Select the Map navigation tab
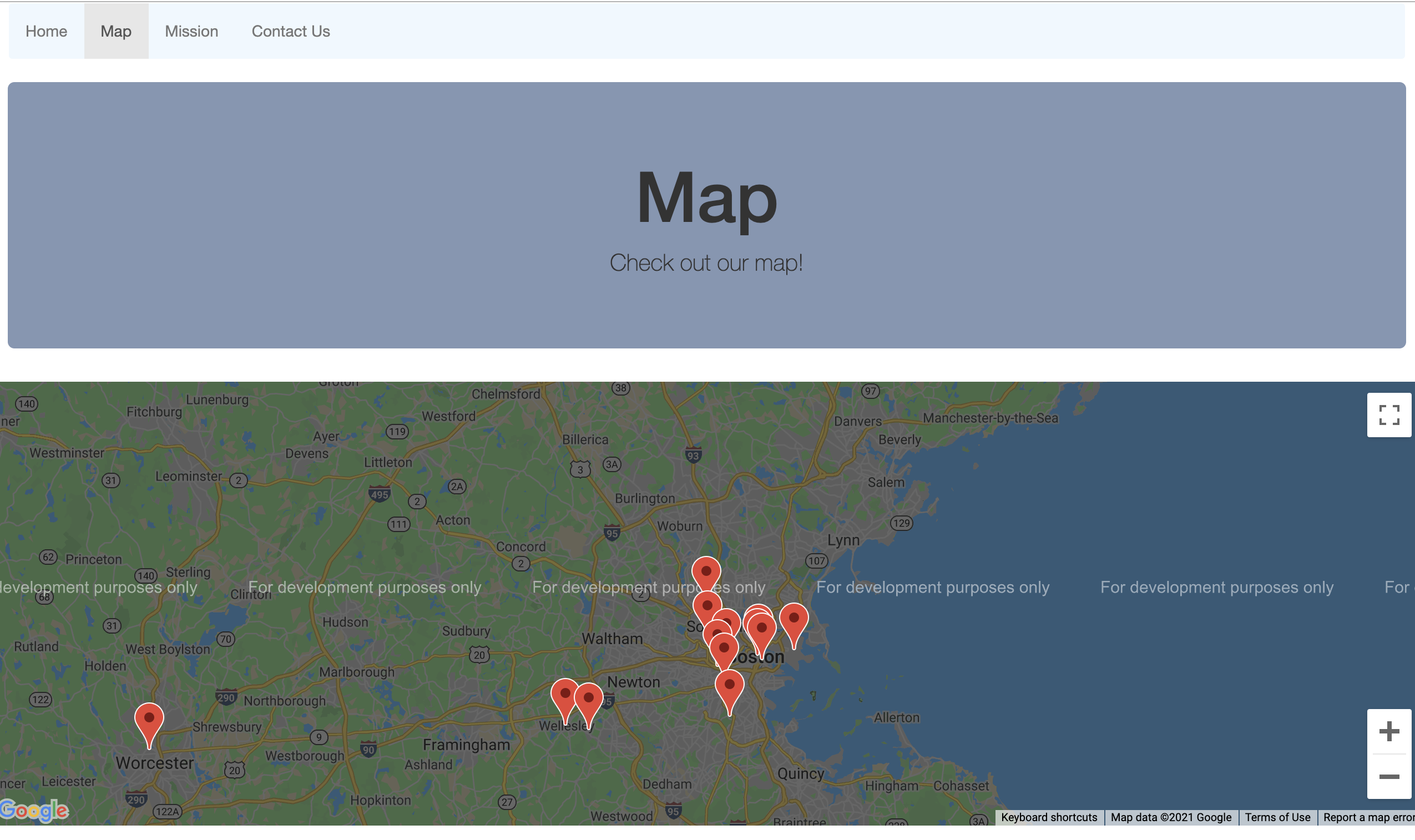The image size is (1415, 840). pyautogui.click(x=116, y=31)
